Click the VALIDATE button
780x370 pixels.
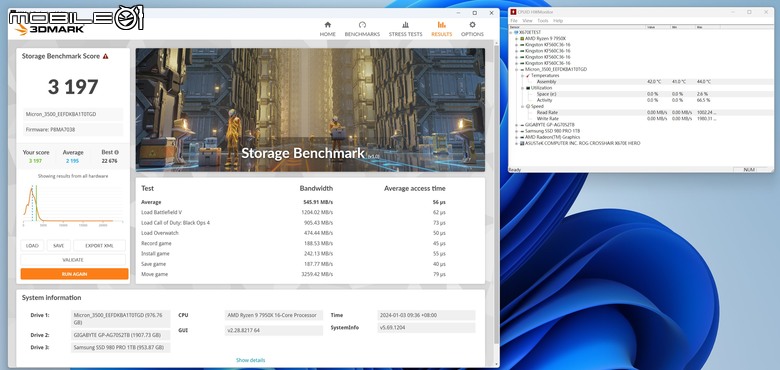(x=73, y=260)
